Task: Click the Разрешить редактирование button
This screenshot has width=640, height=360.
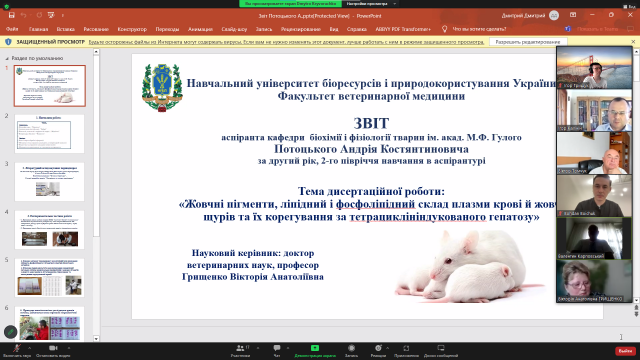Action: point(527,42)
